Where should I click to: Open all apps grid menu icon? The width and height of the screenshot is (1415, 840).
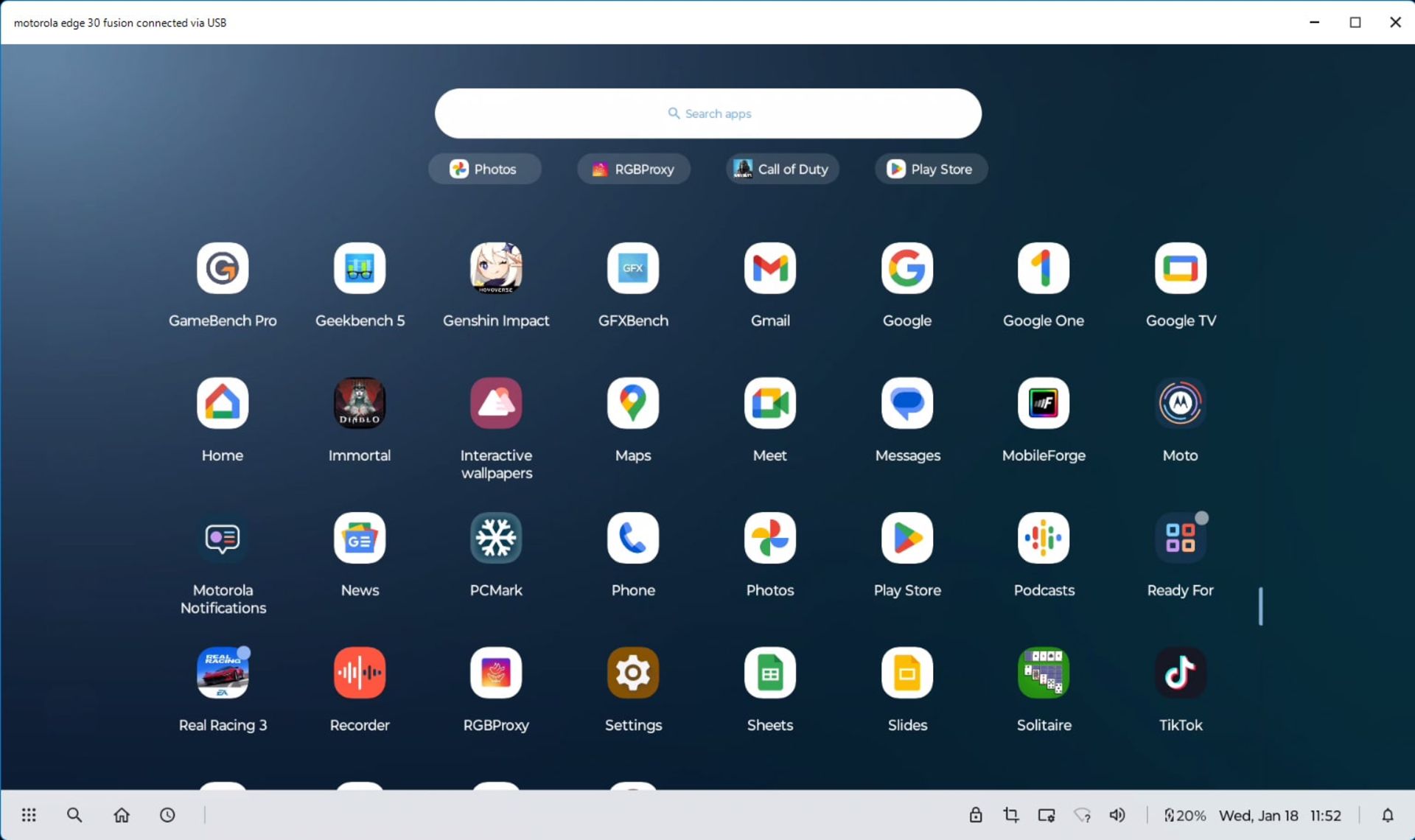[28, 815]
